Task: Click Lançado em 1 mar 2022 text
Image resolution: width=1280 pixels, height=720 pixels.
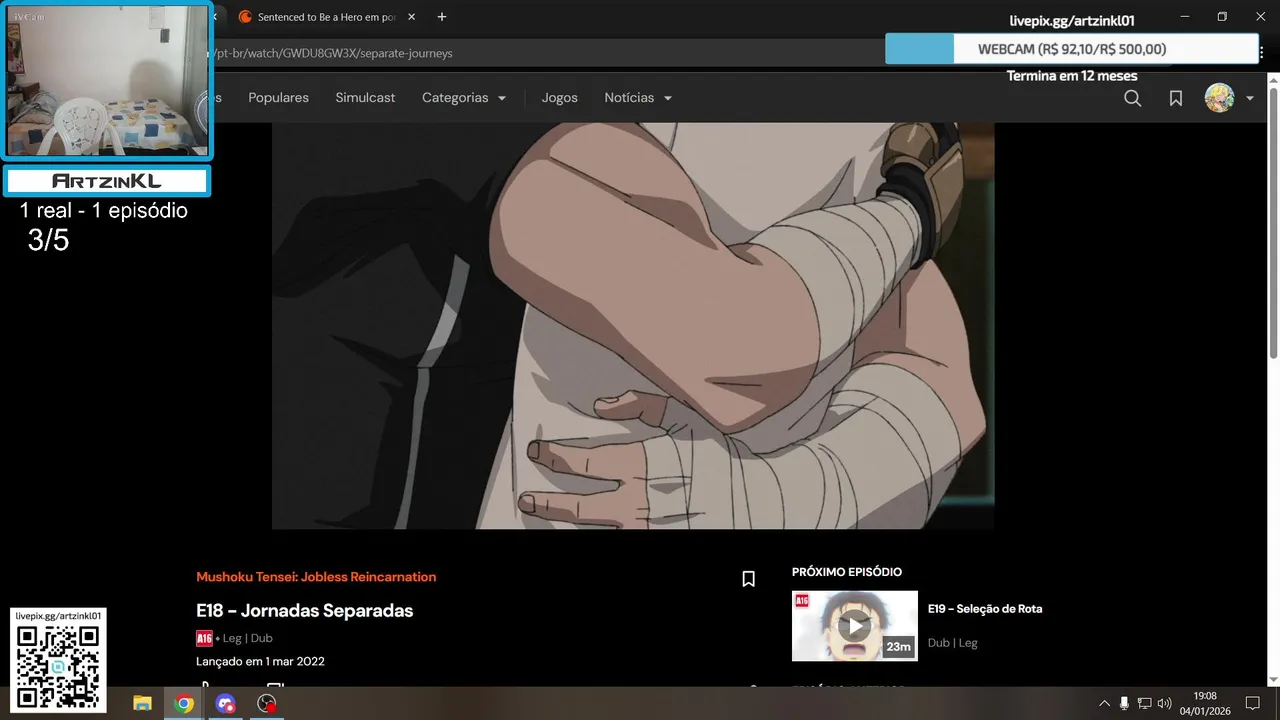Action: tap(260, 661)
